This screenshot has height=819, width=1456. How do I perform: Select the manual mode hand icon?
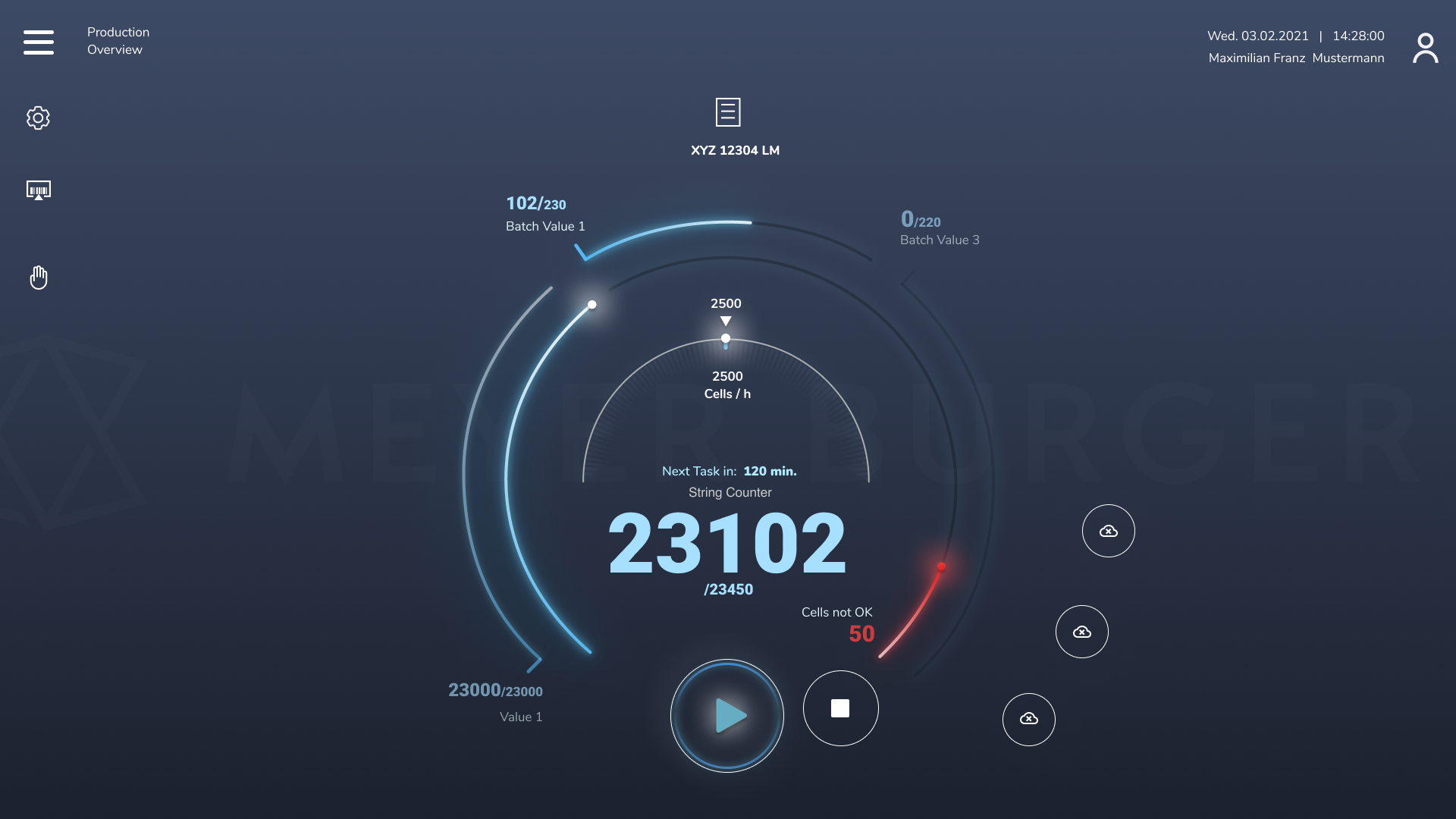pos(39,278)
